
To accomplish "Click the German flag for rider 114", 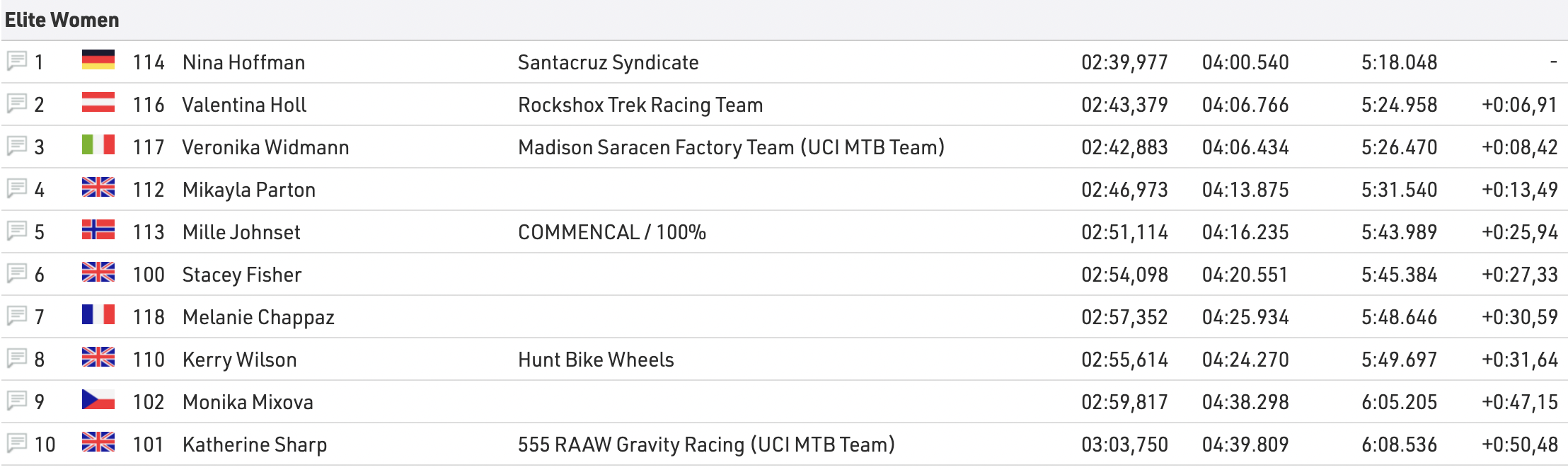I will click(x=98, y=59).
